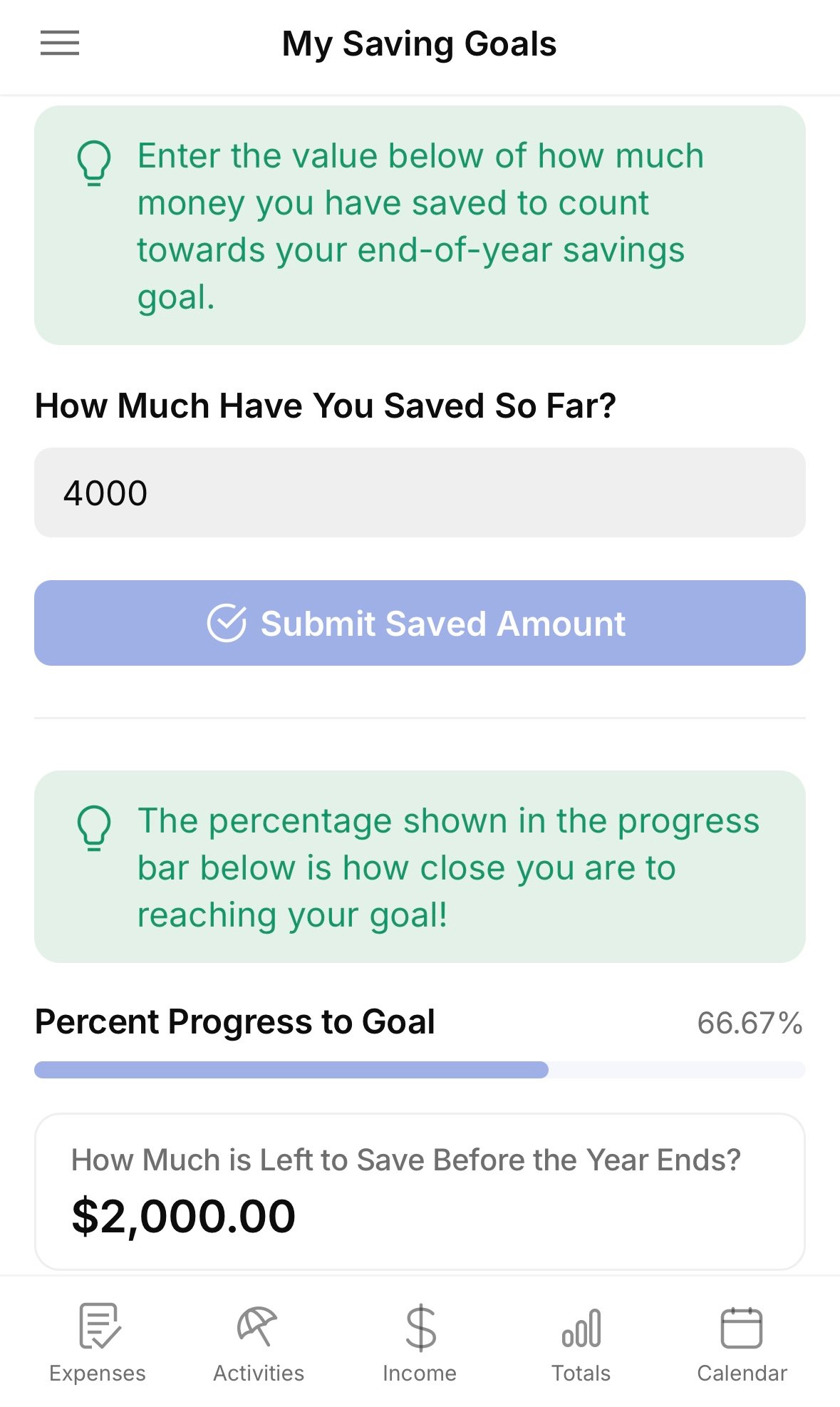Tap the Calendar icon
The image size is (840, 1407).
pyautogui.click(x=742, y=1327)
